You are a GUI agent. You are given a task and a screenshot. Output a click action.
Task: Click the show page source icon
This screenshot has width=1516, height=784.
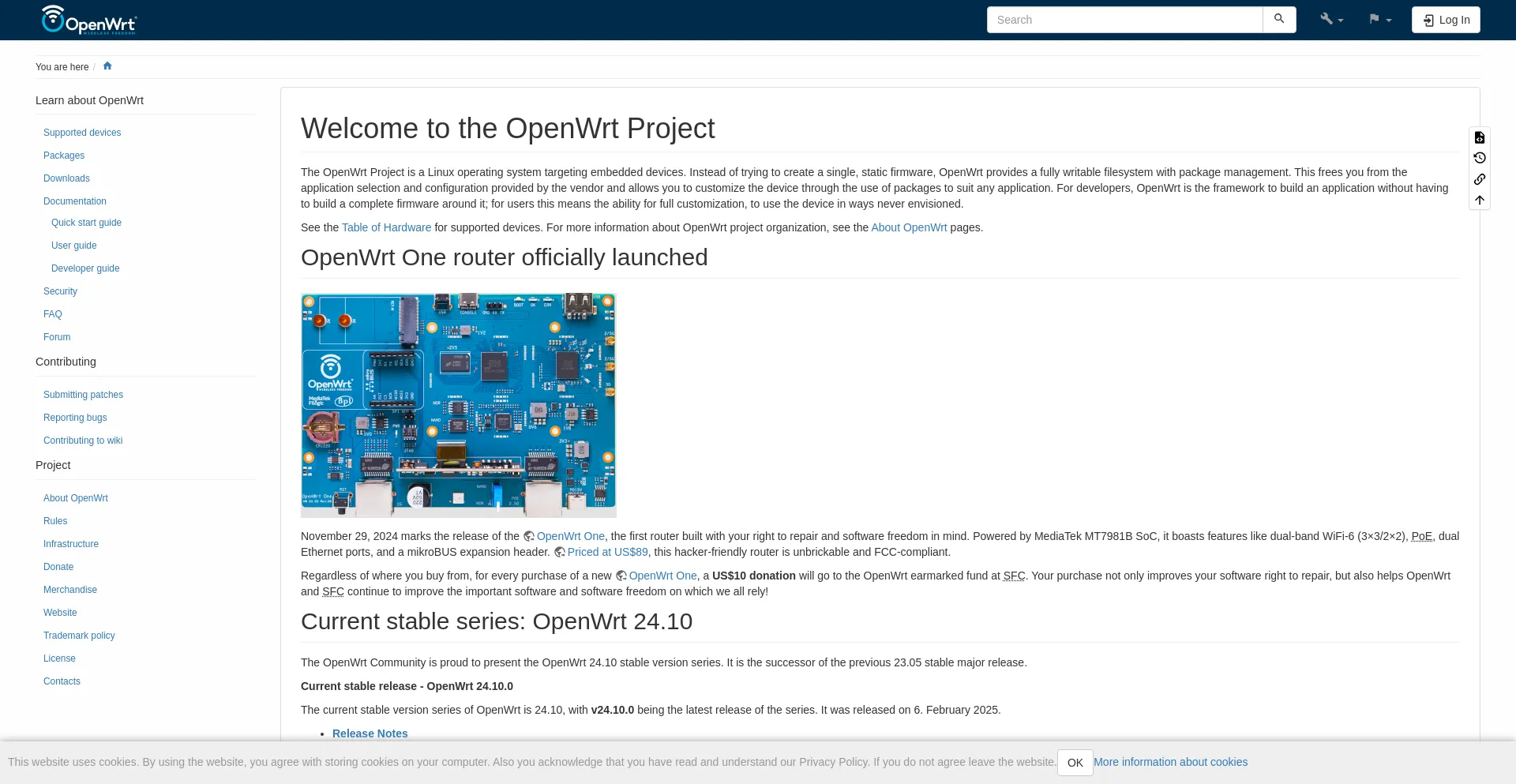pyautogui.click(x=1480, y=137)
